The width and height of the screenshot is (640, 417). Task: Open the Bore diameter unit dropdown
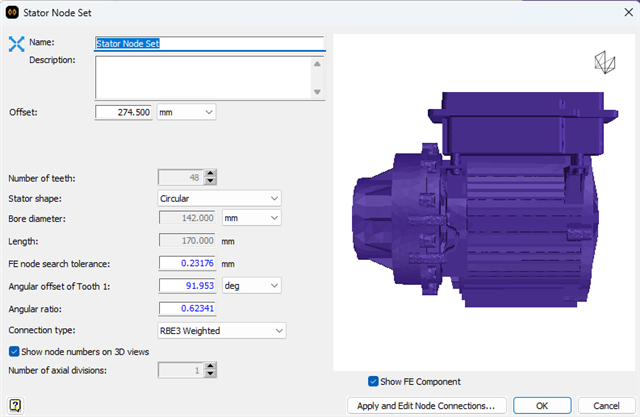click(251, 218)
